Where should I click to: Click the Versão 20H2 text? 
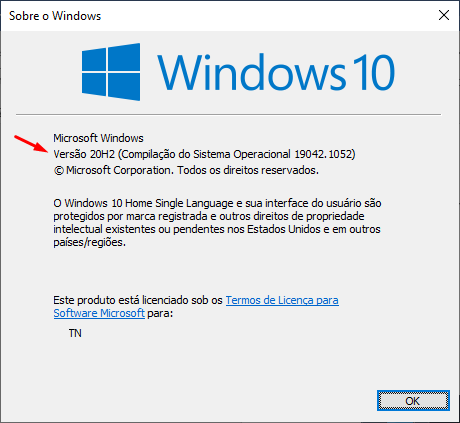pos(84,154)
